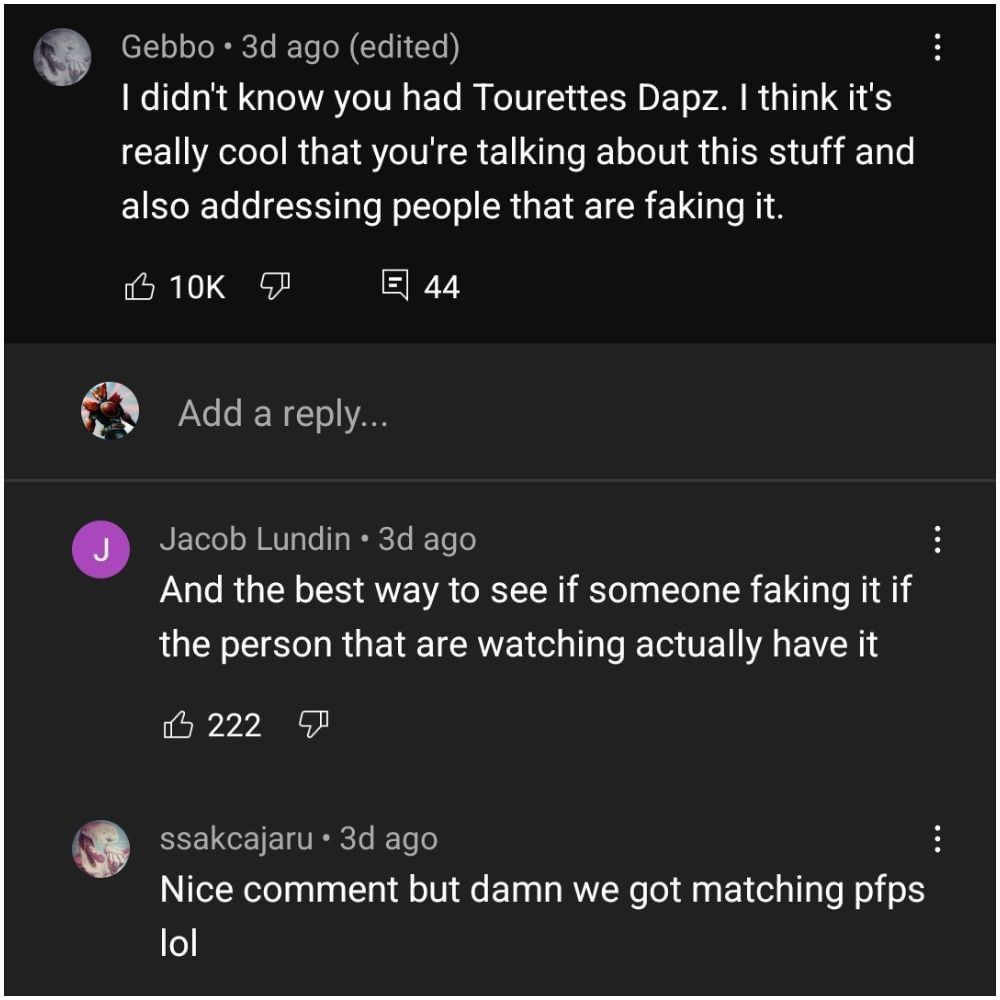
Task: Click the thumbs up icon on Gebbo's comment
Action: click(x=141, y=287)
